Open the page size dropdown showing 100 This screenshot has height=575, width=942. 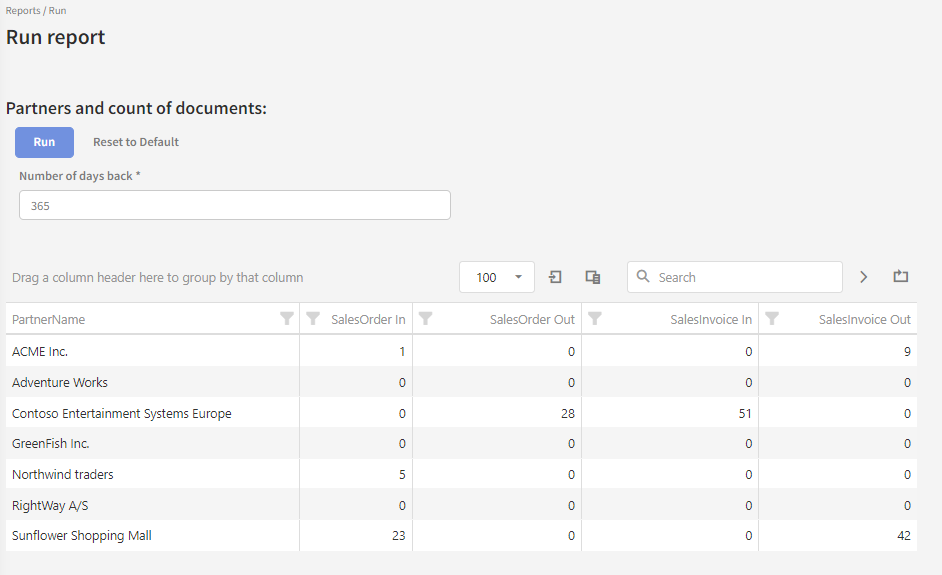click(497, 277)
